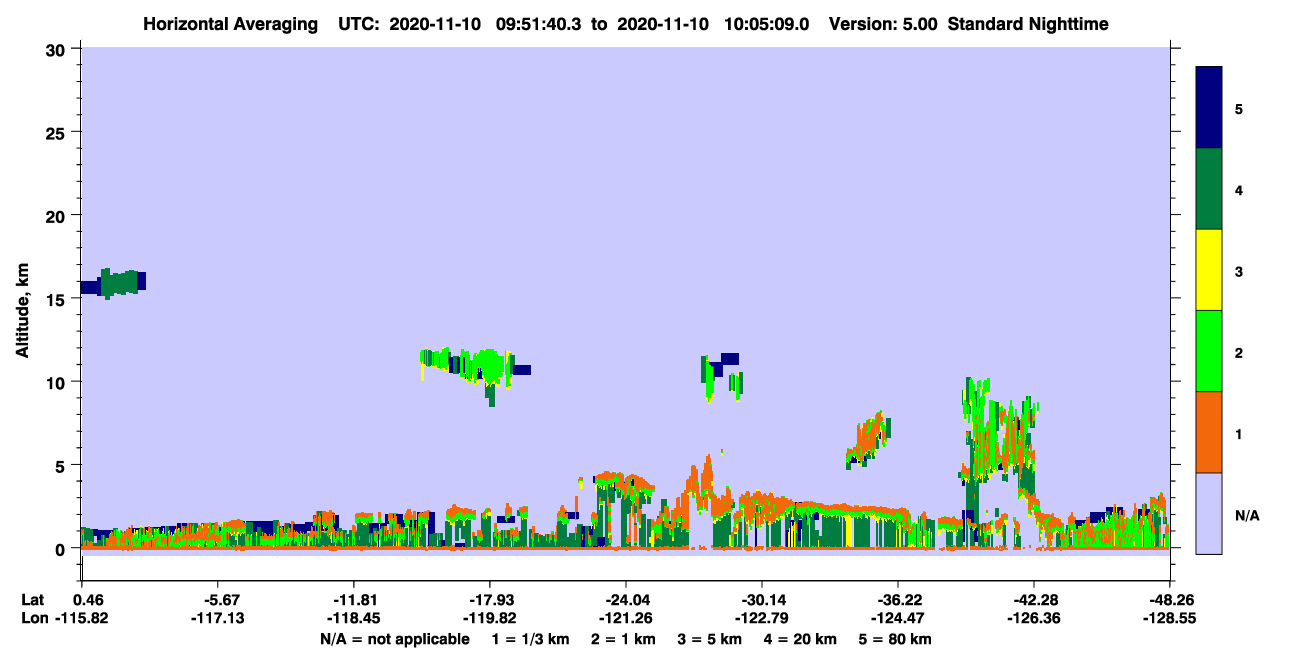Click the y-axis tick label 15
1300x667 pixels.
[58, 299]
